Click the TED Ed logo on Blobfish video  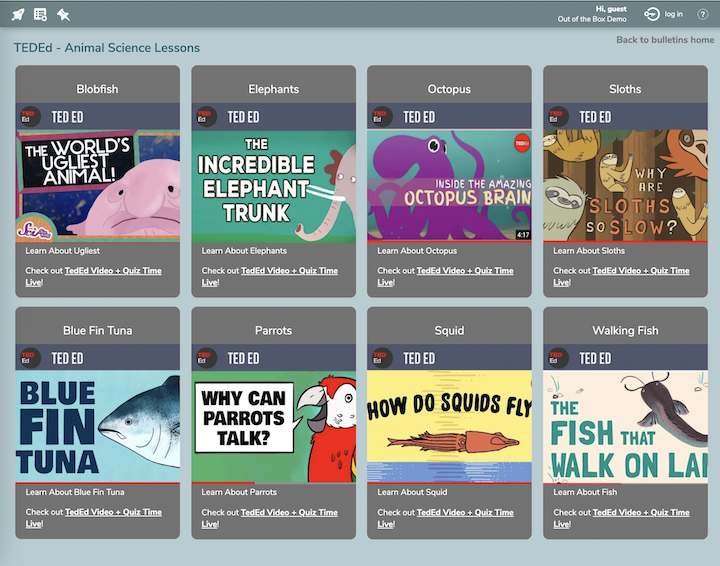pos(29,117)
